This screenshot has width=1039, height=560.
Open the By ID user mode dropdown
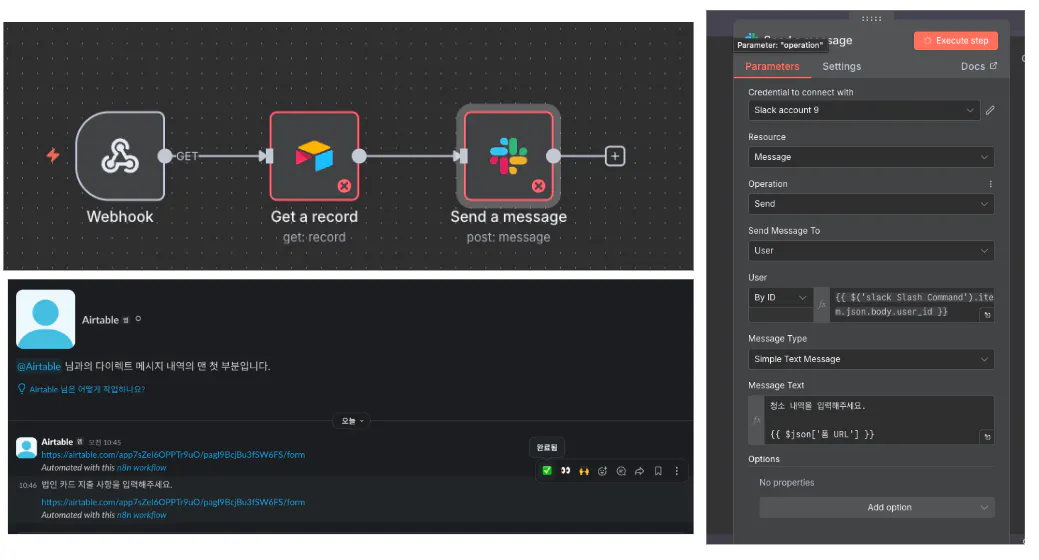[780, 298]
